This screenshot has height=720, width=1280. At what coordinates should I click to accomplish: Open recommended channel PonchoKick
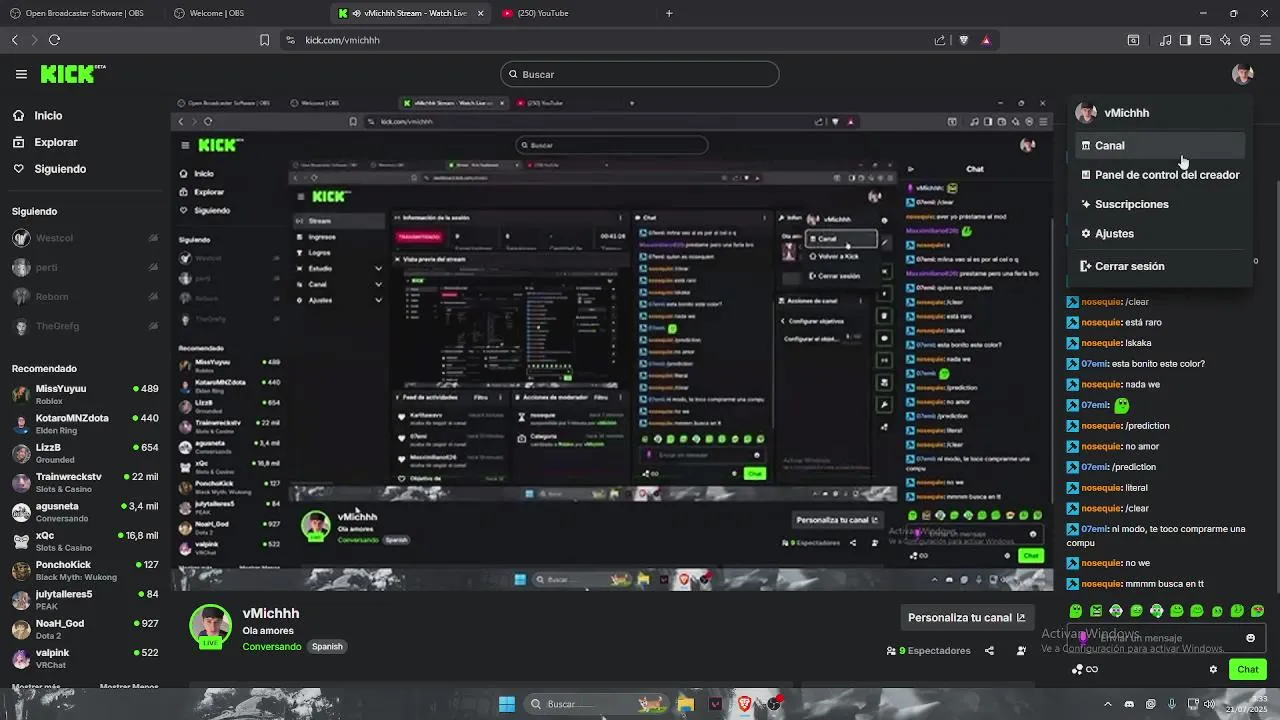(85, 570)
